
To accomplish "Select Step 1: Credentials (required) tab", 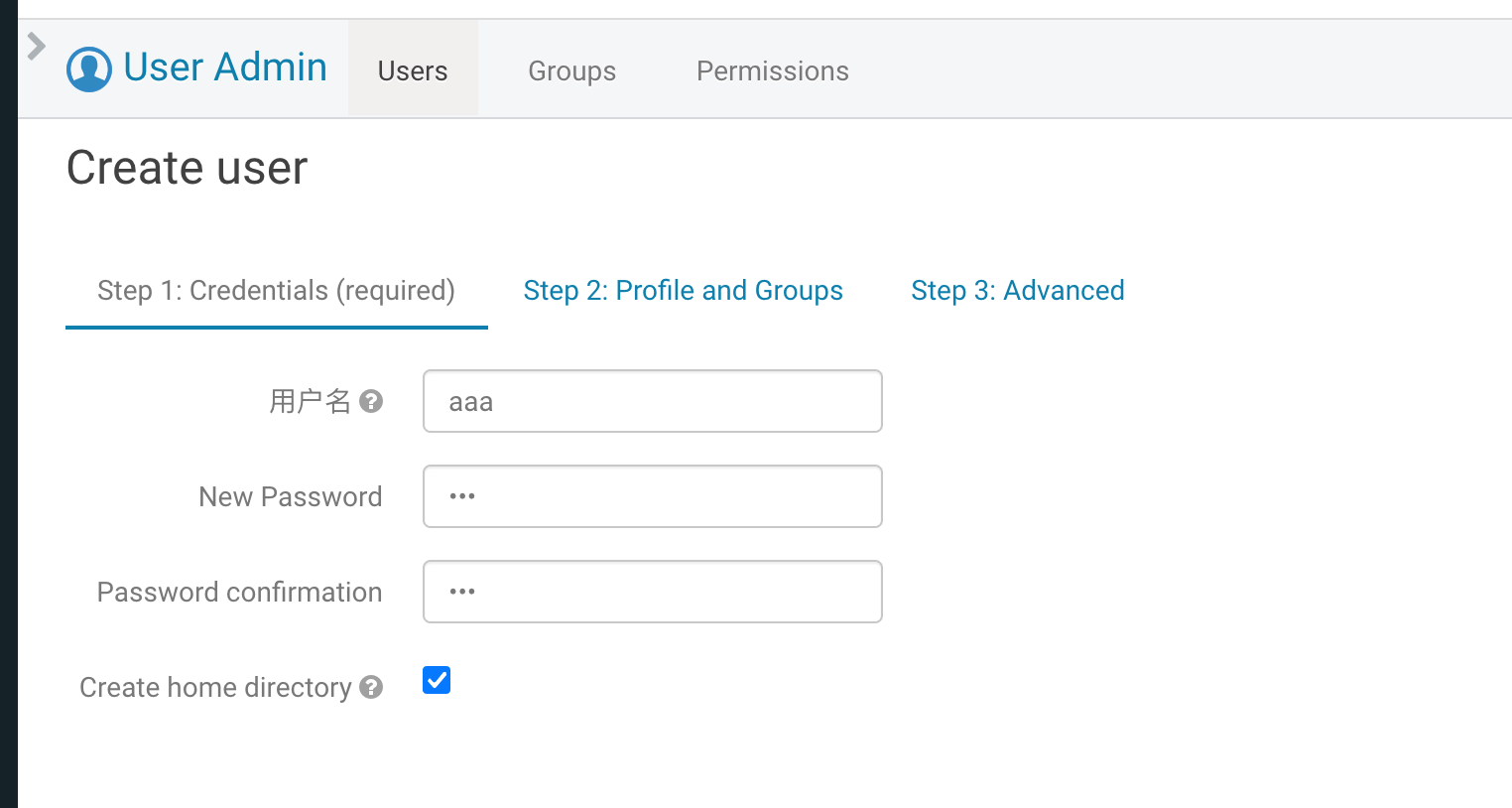I will click(x=276, y=291).
